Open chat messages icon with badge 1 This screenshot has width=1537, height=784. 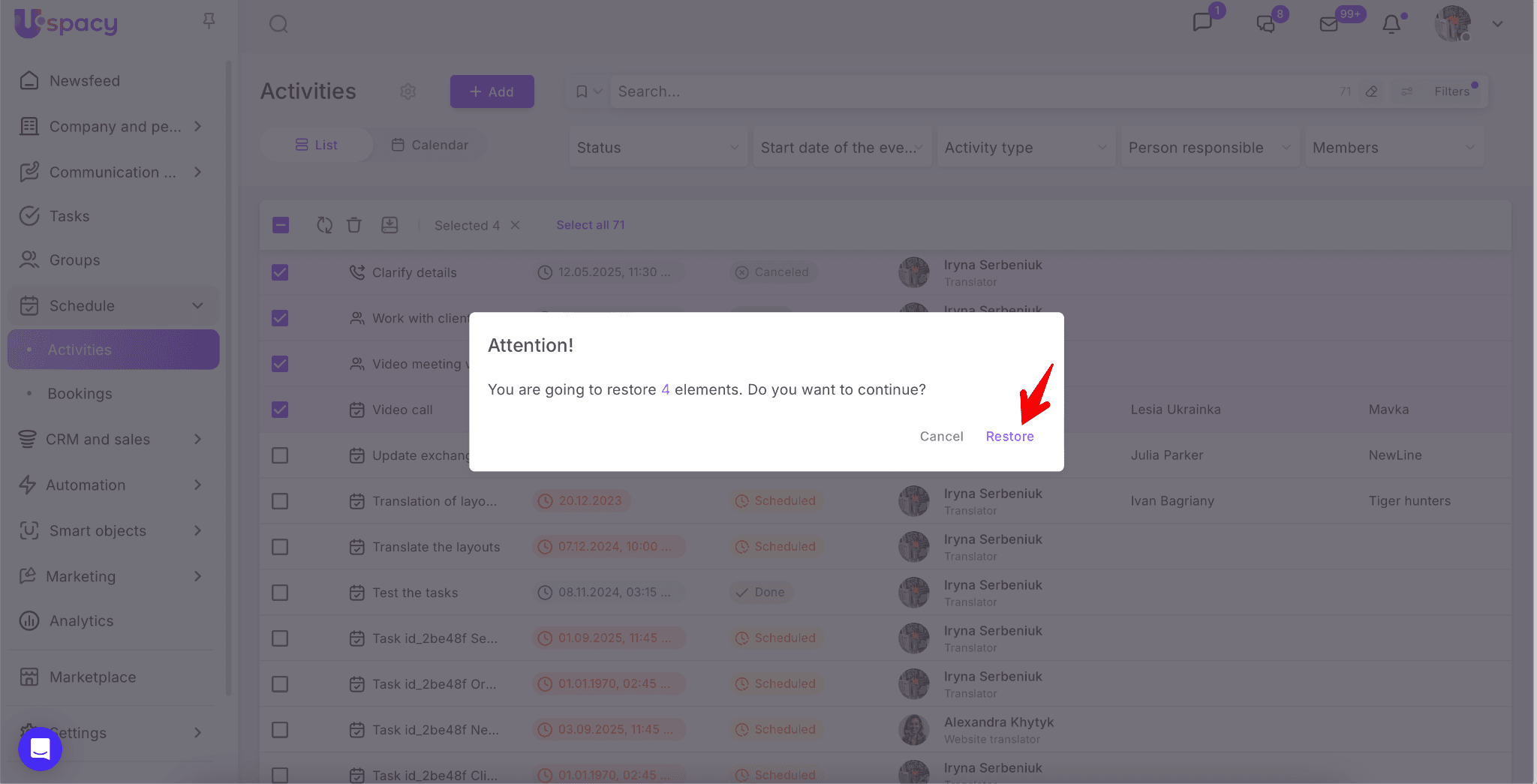point(1203,23)
